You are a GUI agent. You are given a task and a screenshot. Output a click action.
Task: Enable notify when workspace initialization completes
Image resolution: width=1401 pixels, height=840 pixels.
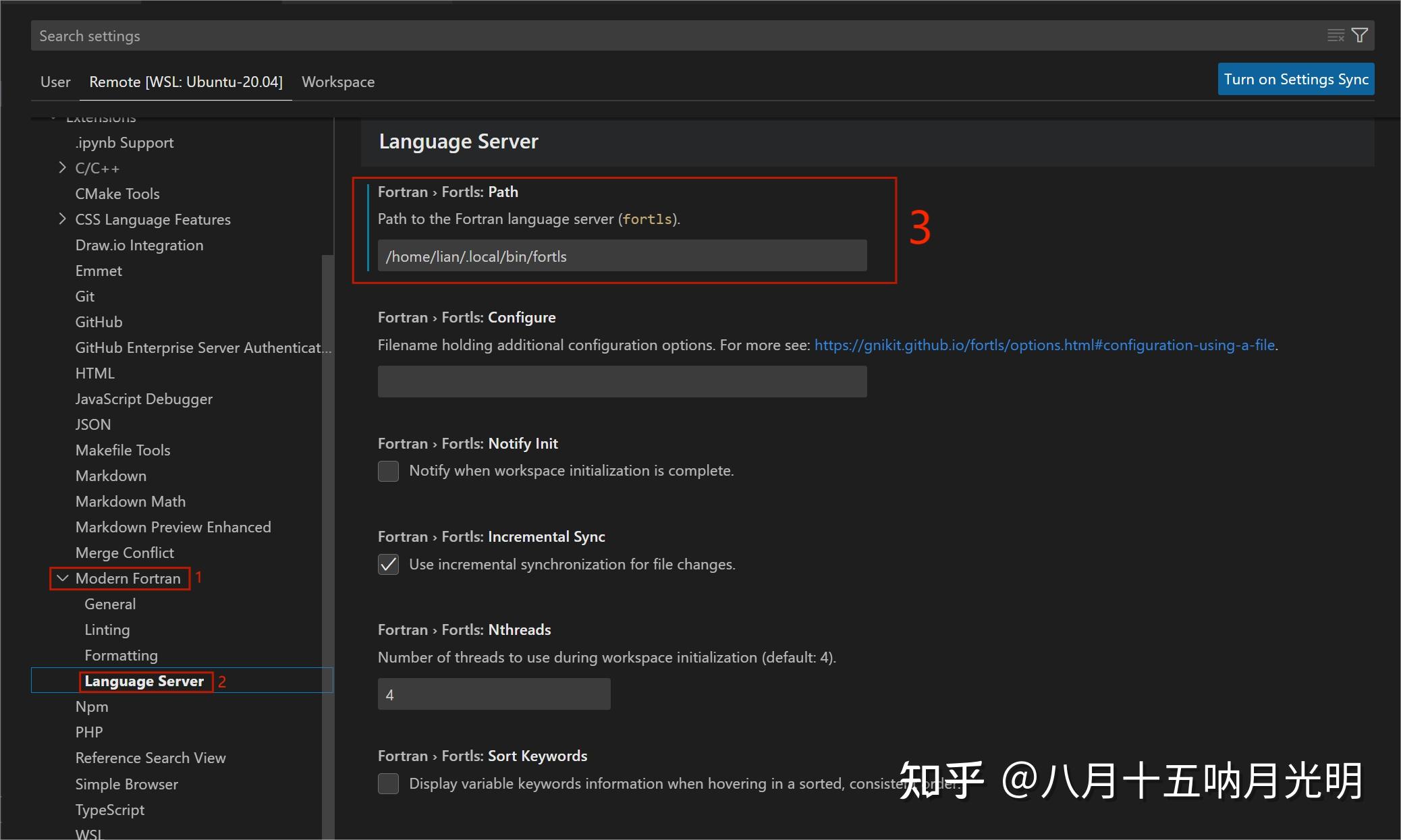point(388,470)
